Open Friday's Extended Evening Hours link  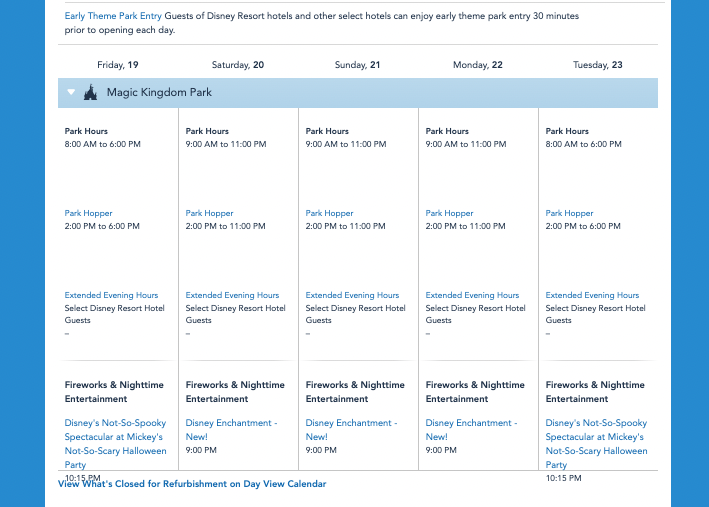[112, 295]
